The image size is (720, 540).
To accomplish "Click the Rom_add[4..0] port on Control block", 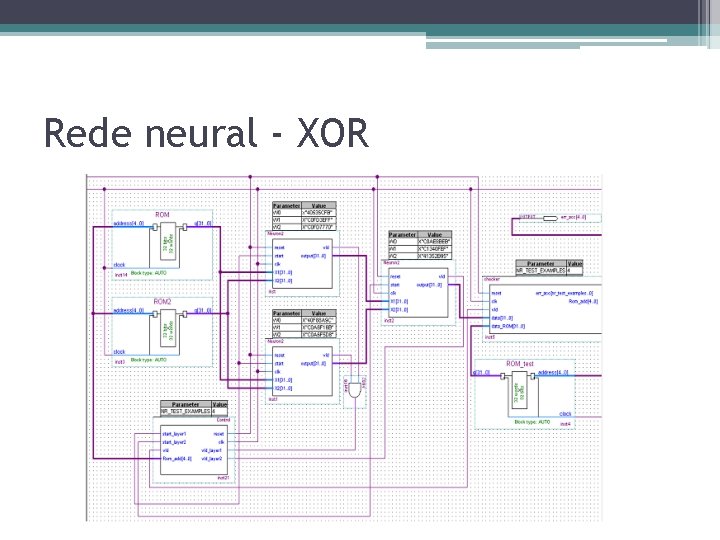I will click(177, 459).
